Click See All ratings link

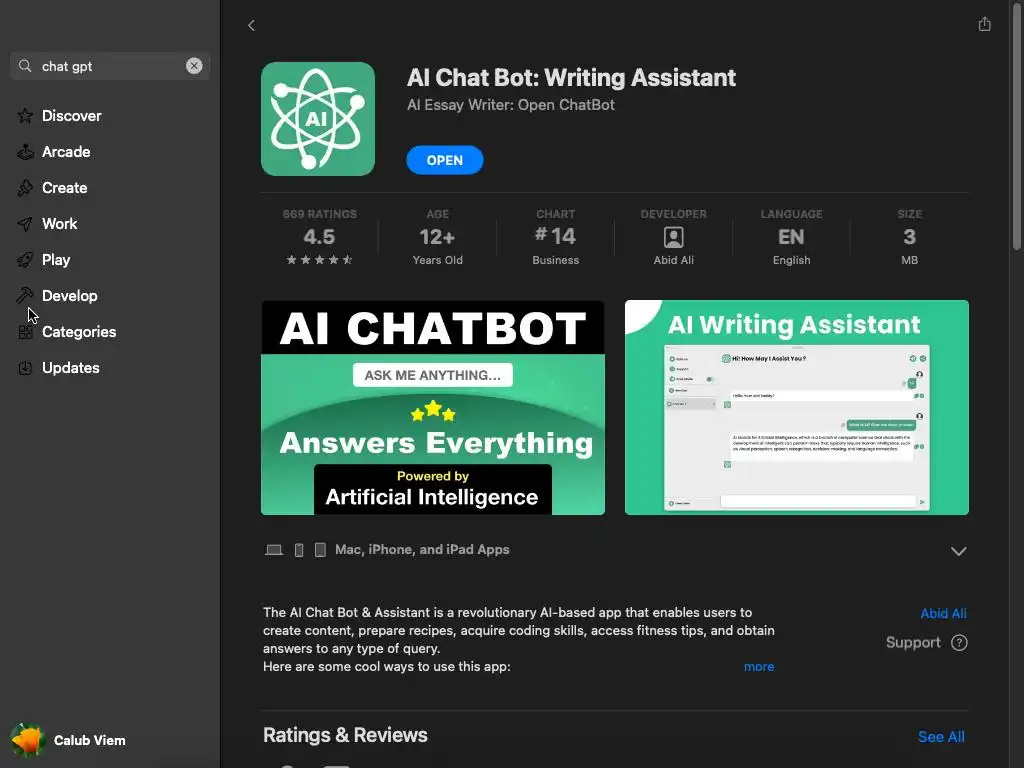click(x=941, y=737)
